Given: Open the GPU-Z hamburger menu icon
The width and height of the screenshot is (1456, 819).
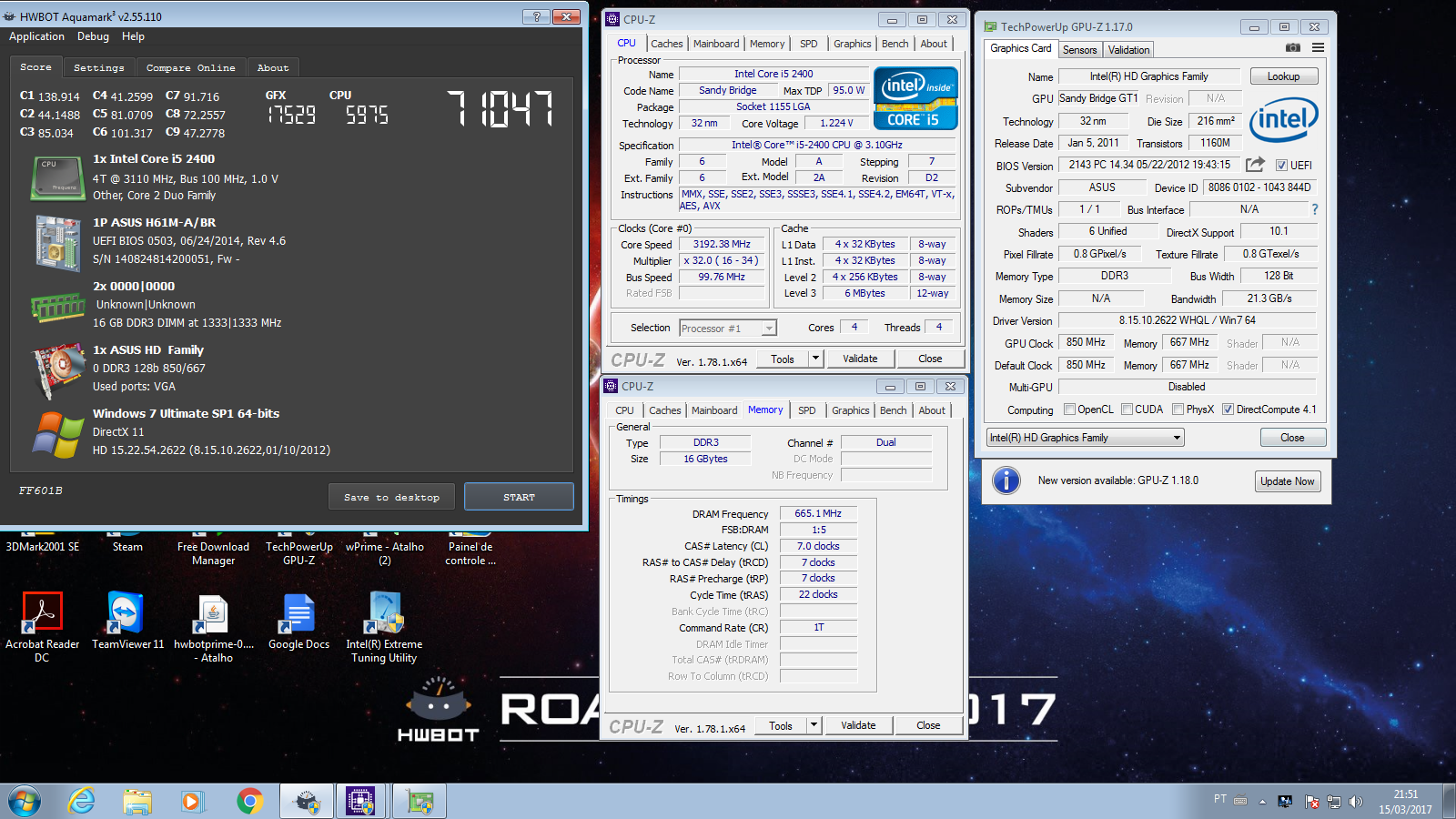Looking at the screenshot, I should point(1318,48).
